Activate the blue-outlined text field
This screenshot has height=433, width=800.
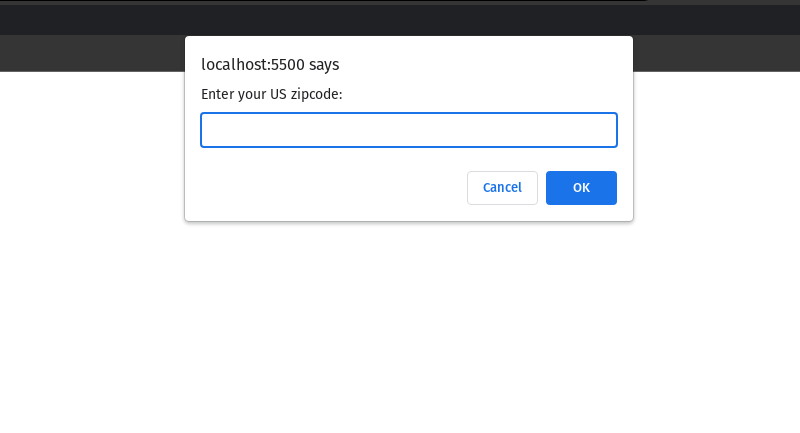pyautogui.click(x=409, y=130)
